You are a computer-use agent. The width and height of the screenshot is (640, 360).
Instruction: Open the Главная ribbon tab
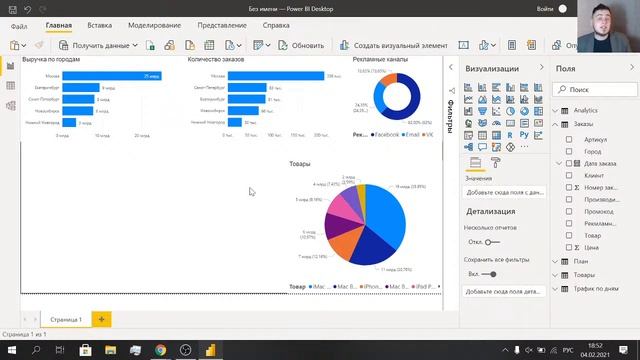pos(59,25)
